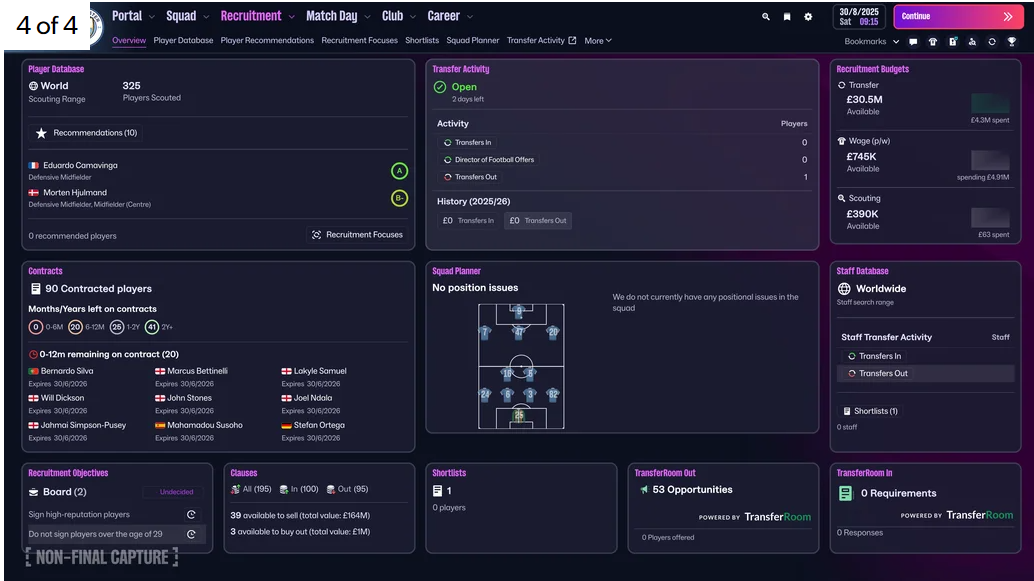Open the Player Recommendations tab
1034x581 pixels.
pos(267,40)
